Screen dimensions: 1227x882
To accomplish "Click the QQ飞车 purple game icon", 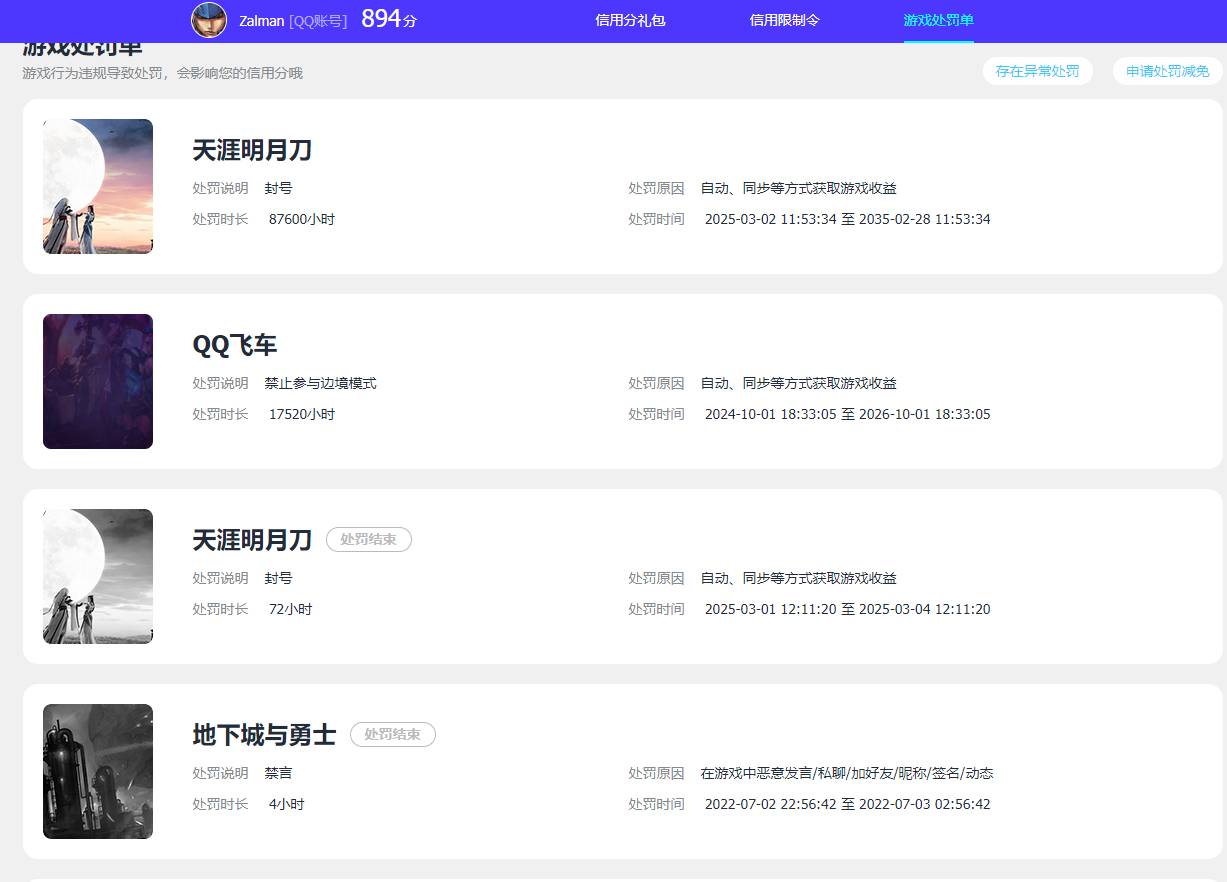I will tap(97, 381).
